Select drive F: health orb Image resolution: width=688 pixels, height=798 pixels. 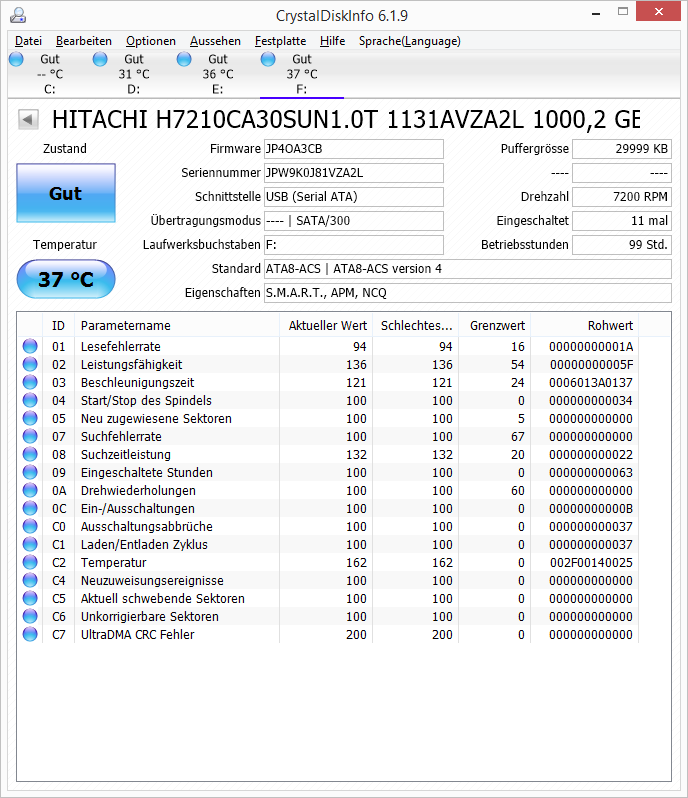pyautogui.click(x=268, y=59)
